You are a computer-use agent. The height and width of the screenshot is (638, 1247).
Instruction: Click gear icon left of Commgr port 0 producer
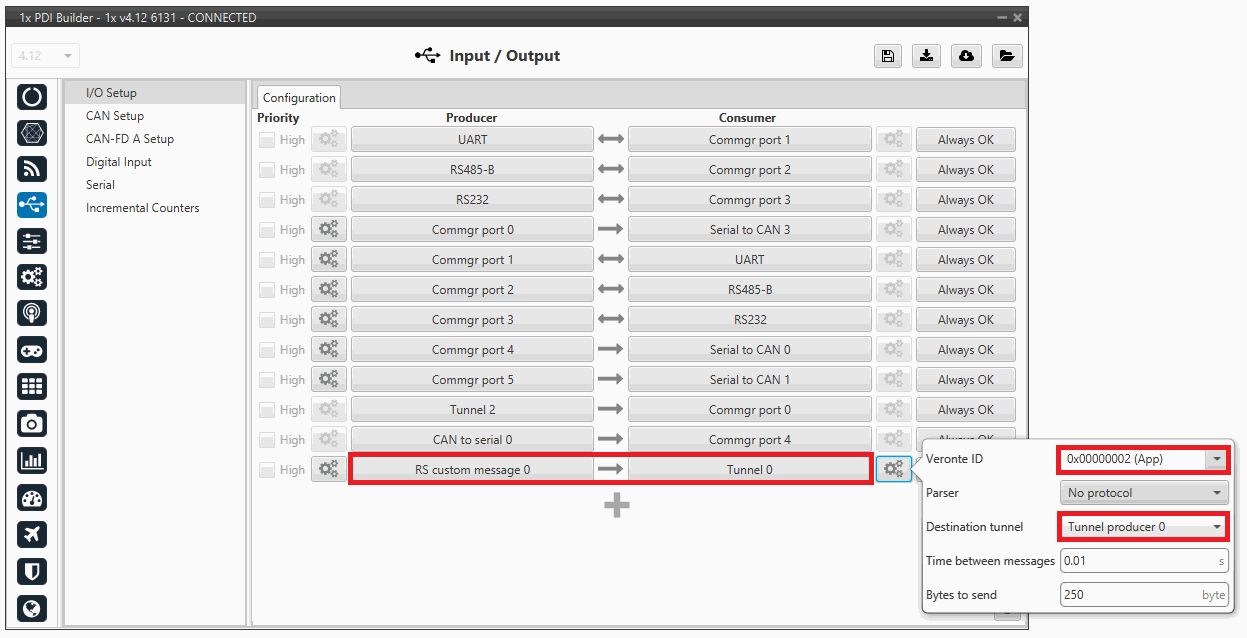tap(328, 230)
